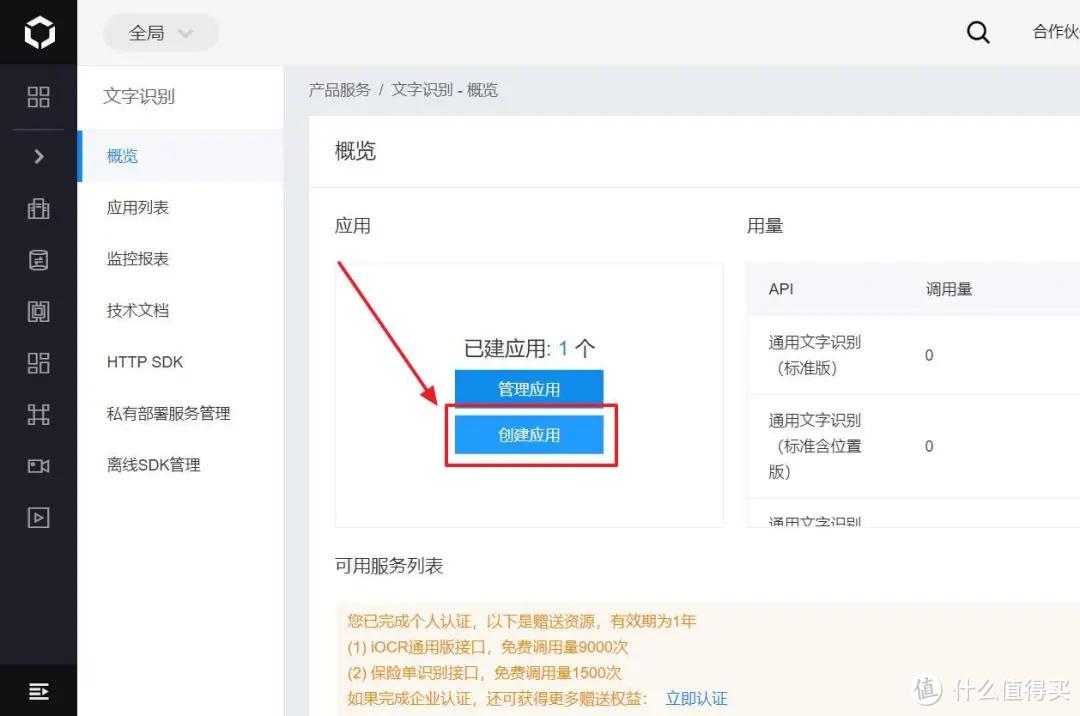Click 文字识别 - 概览 breadcrumb text
This screenshot has width=1080, height=716.
[444, 90]
